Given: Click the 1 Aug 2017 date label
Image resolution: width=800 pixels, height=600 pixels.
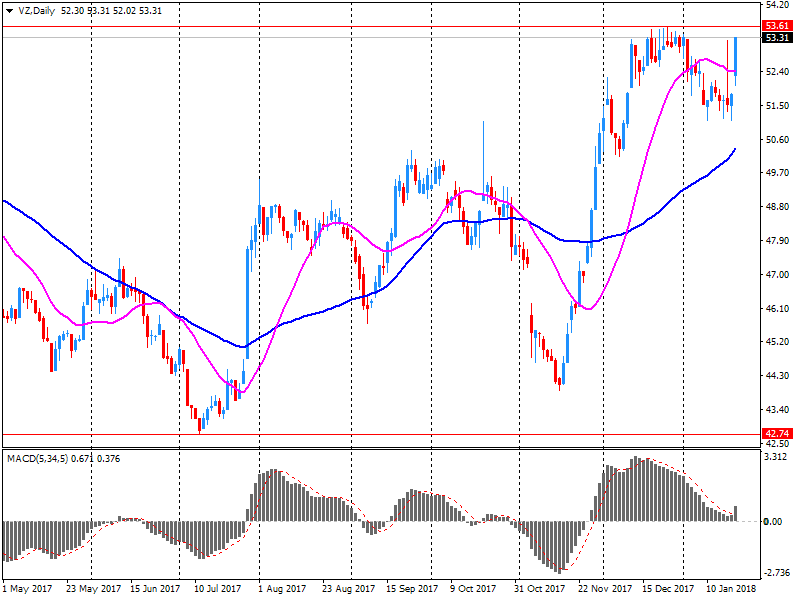Looking at the screenshot, I should coord(282,589).
